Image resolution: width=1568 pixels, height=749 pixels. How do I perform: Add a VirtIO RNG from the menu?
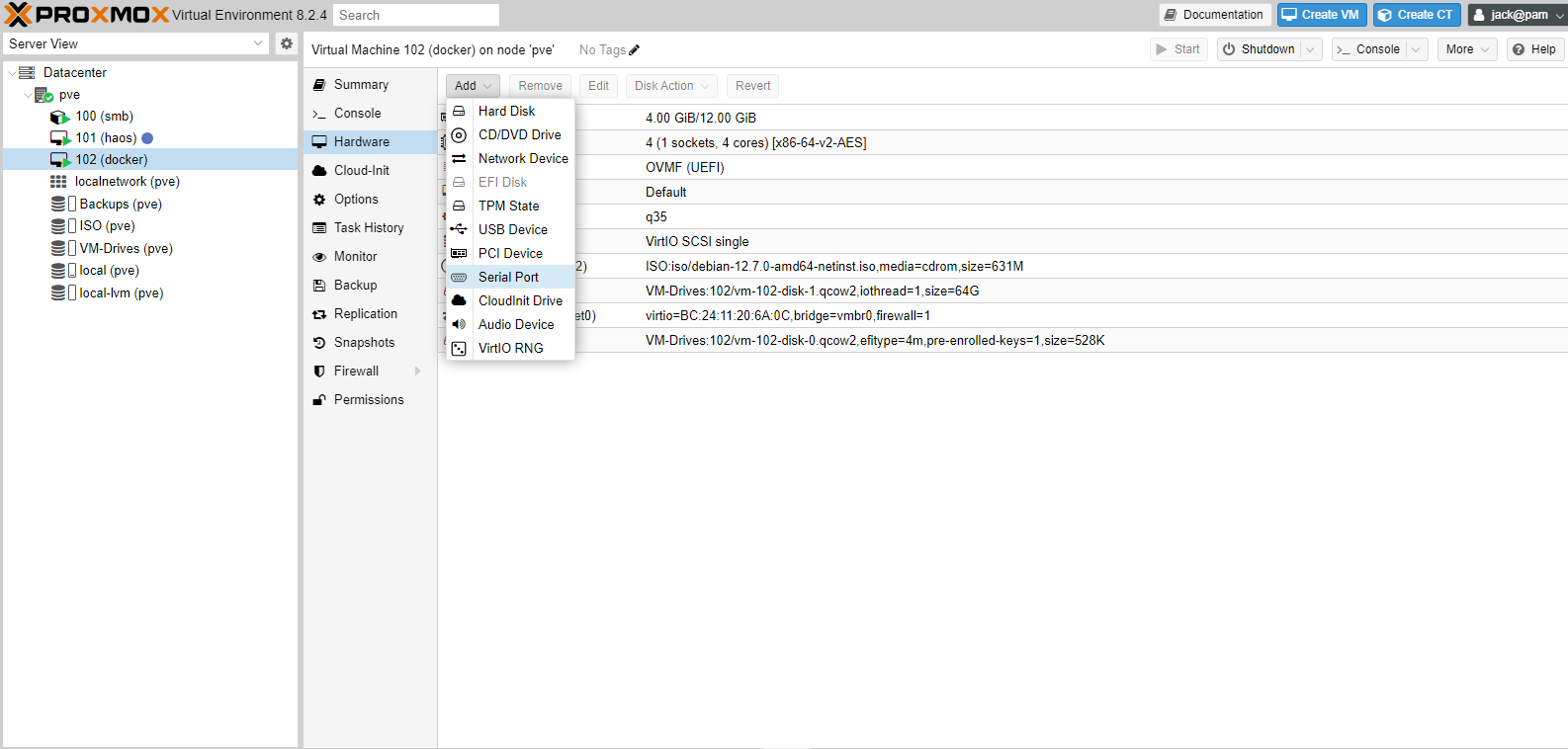click(510, 348)
